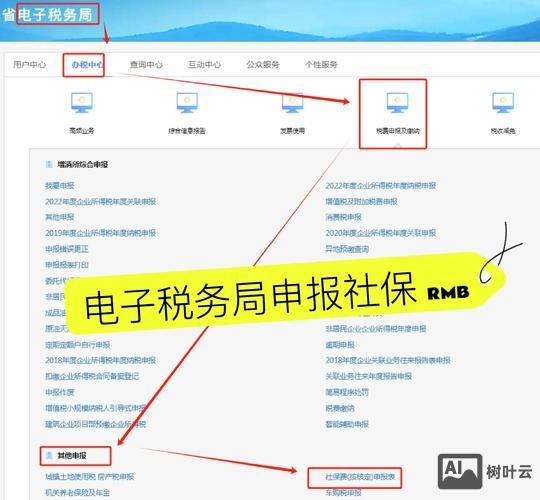The width and height of the screenshot is (540, 500).
Task: Open 定期定额户自行申报 link
Action: (x=77, y=345)
